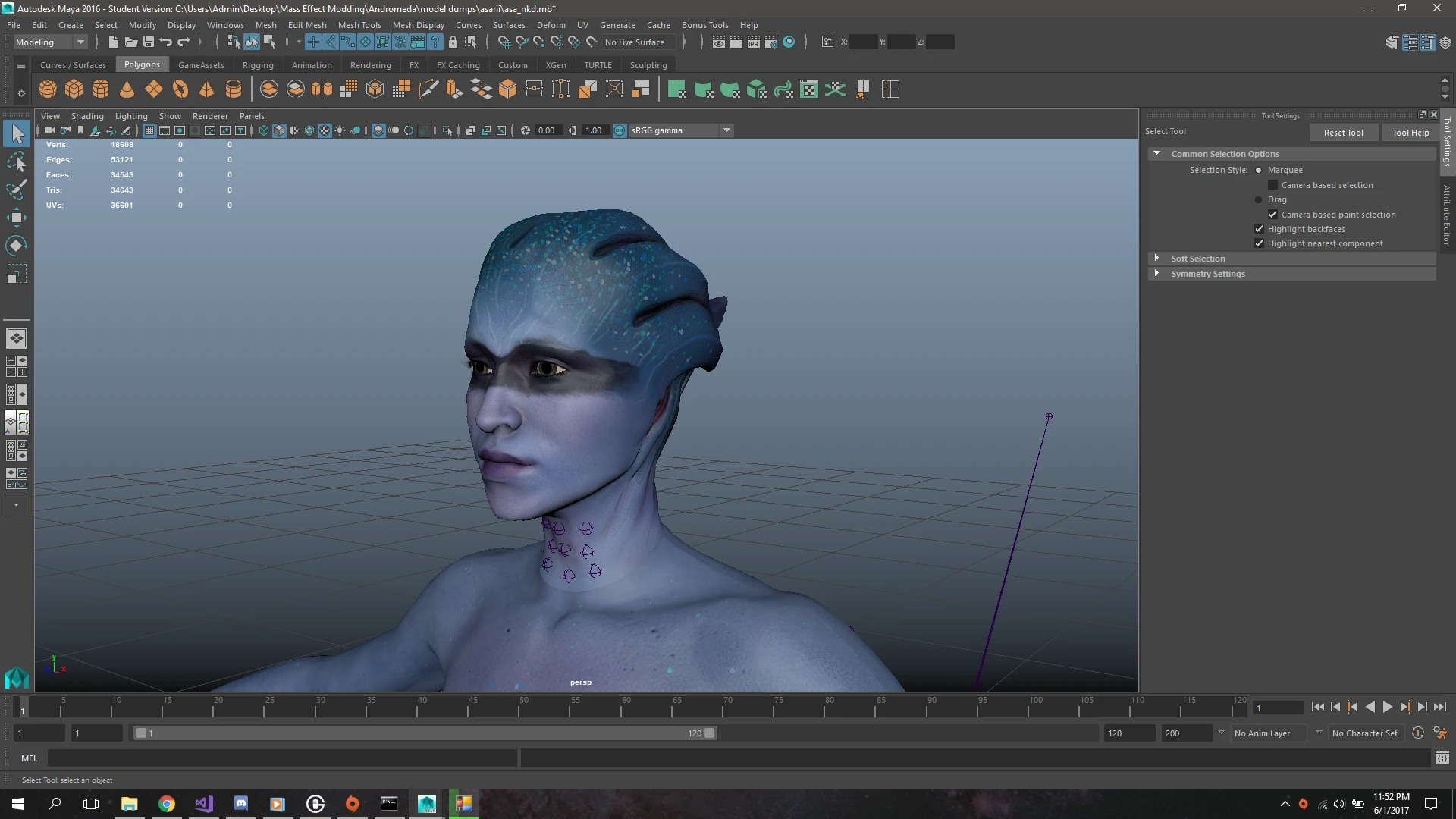Activate the Rotate tool in toolbox
This screenshot has height=819, width=1456.
[17, 246]
